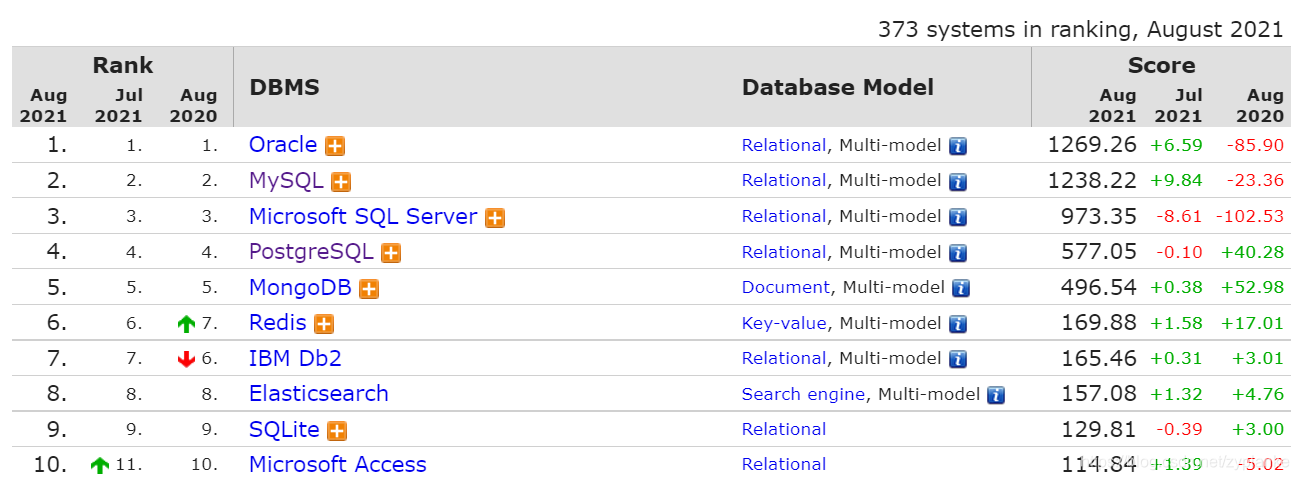Image resolution: width=1299 pixels, height=480 pixels.
Task: Click Relational model link in Oracle row
Action: click(x=784, y=145)
